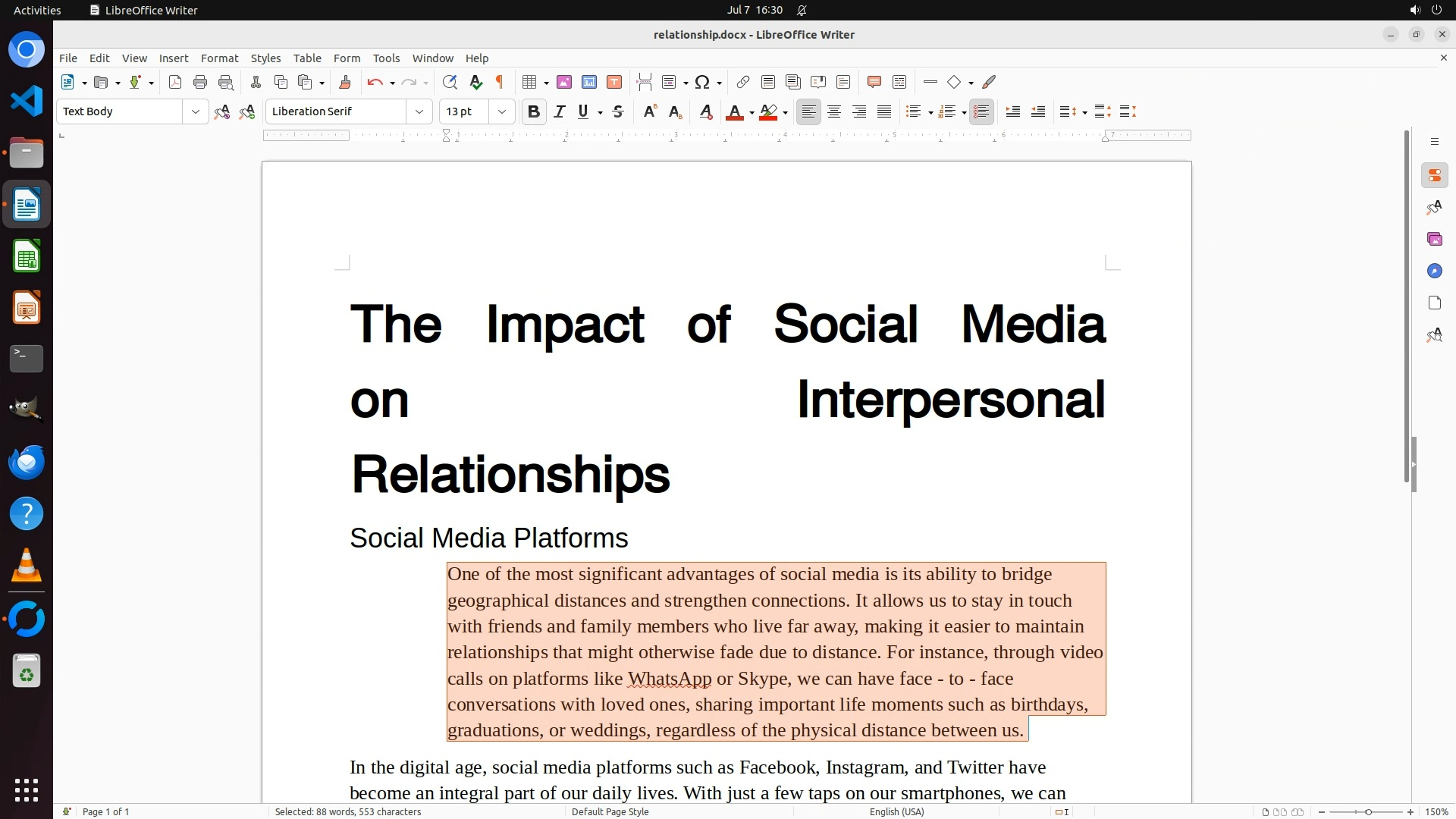
Task: Click Default Page Style in status bar
Action: point(610,811)
